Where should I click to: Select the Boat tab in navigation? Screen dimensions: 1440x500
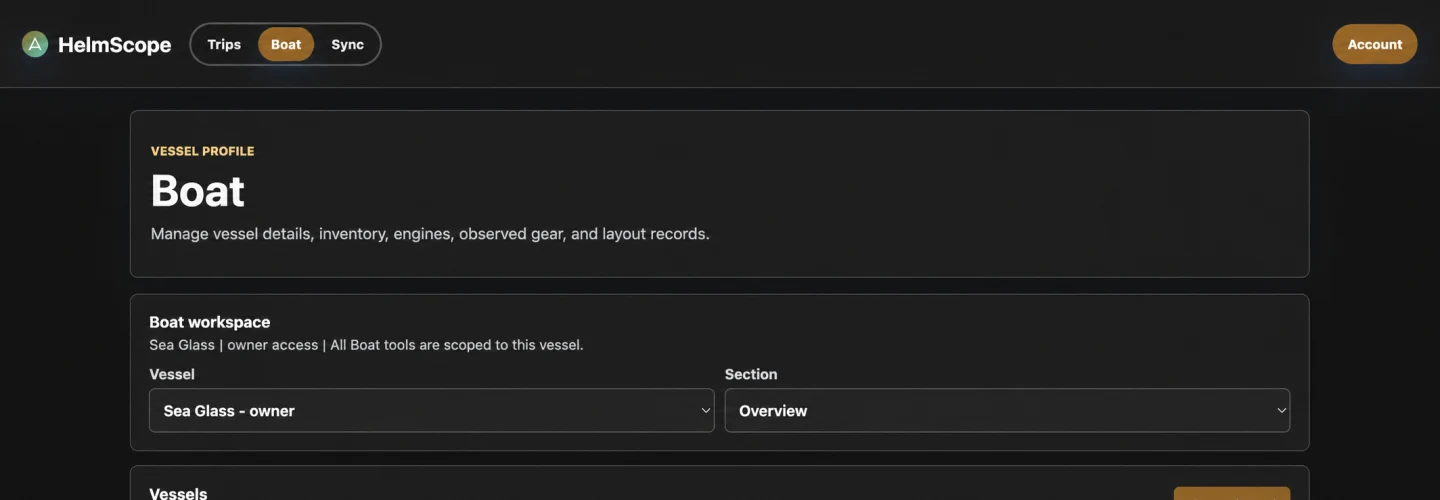pos(286,44)
